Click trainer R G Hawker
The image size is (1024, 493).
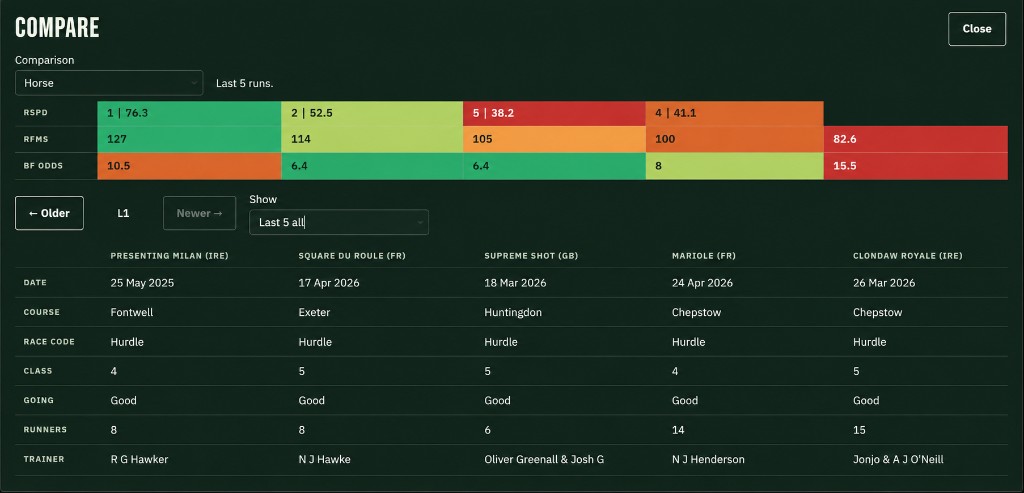coord(139,459)
